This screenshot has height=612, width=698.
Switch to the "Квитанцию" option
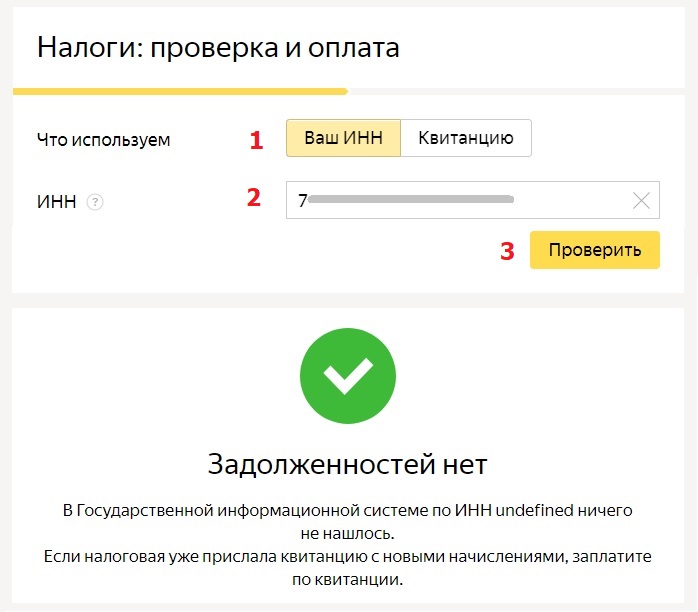click(465, 138)
